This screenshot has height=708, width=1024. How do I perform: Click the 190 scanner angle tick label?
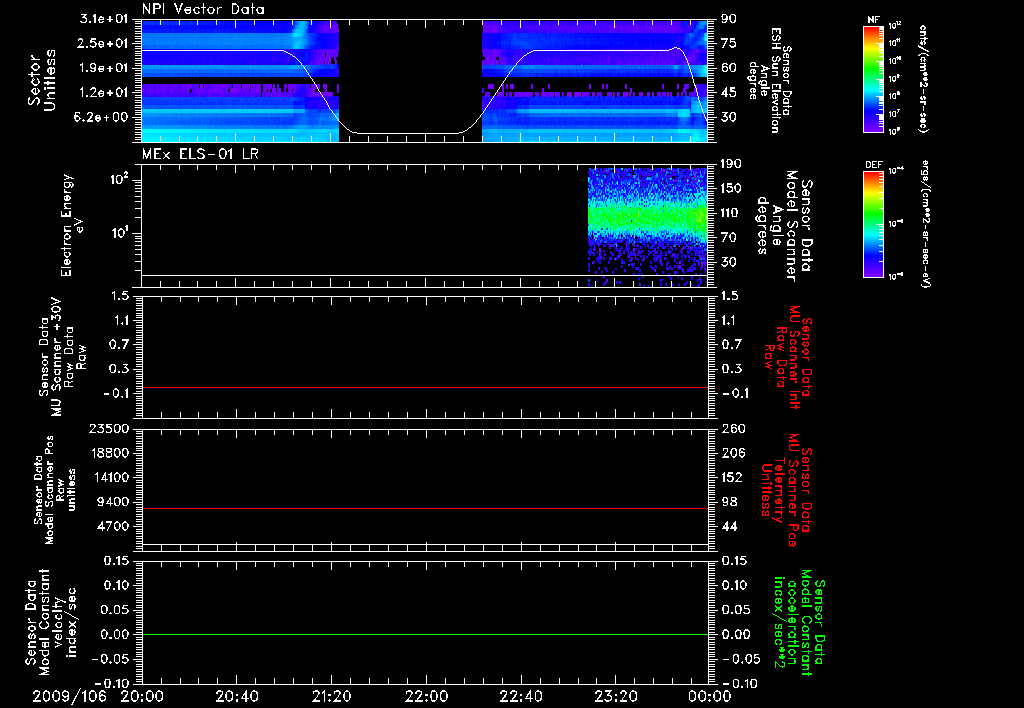(731, 164)
